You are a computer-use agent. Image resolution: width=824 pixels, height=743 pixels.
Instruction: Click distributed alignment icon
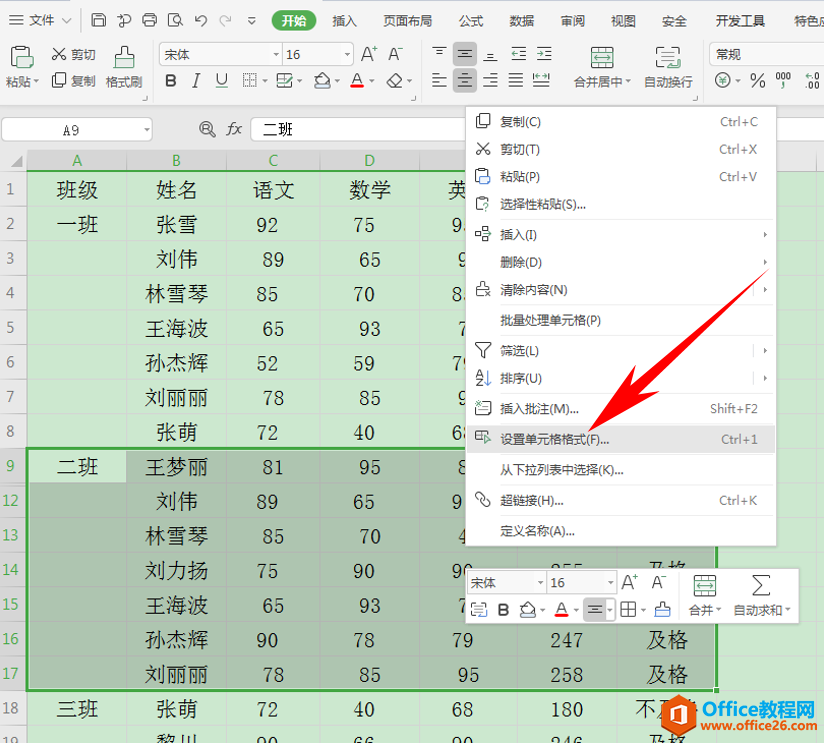coord(541,80)
